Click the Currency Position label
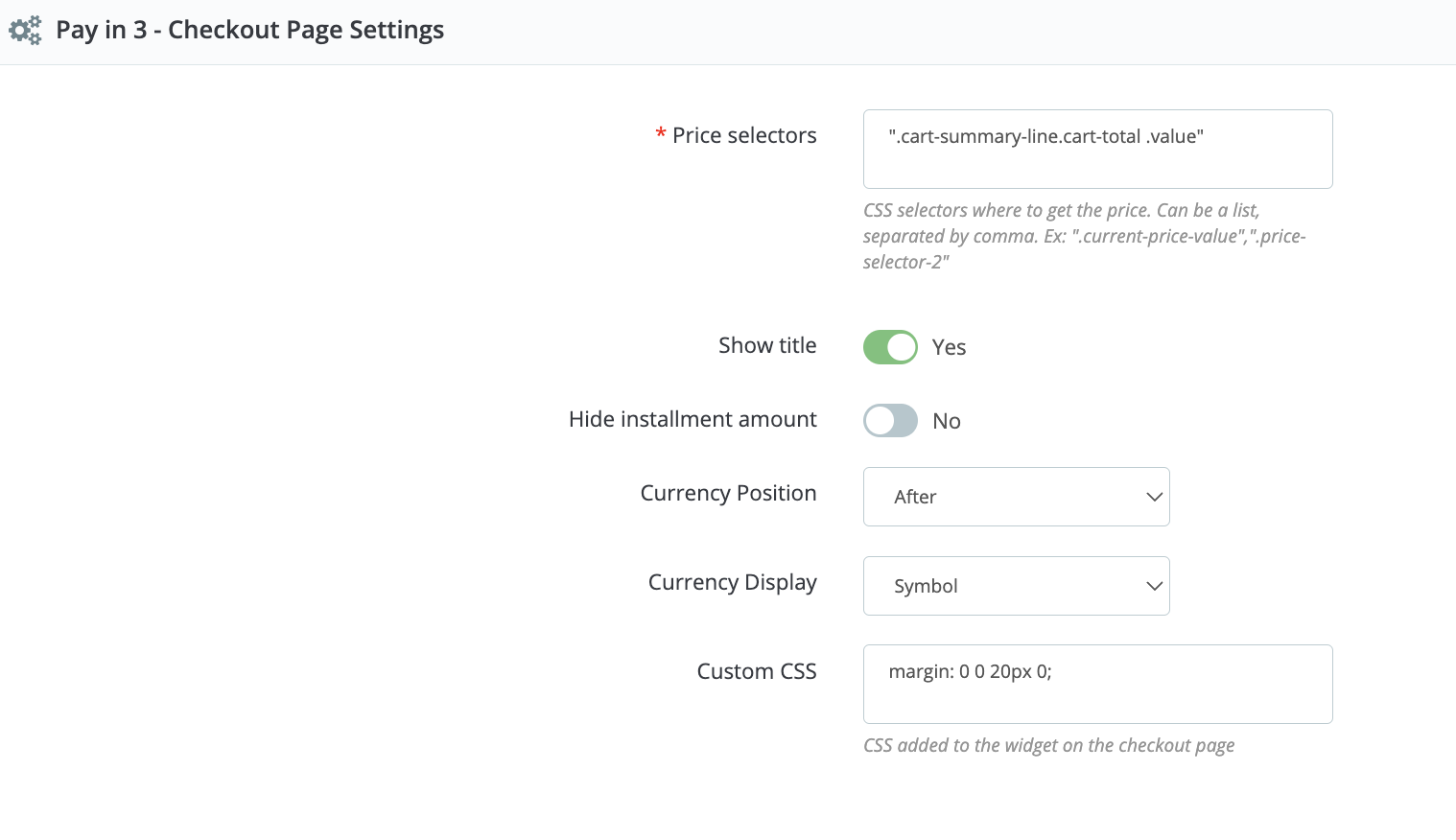Image resolution: width=1456 pixels, height=840 pixels. tap(728, 493)
